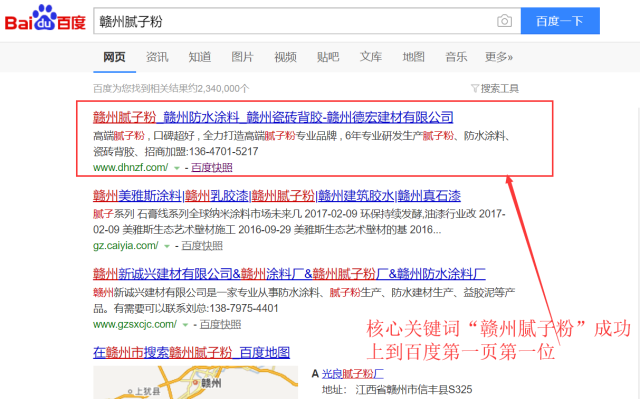This screenshot has width=640, height=399.
Task: Click the phone number 138-7975-4401 text
Action: click(244, 308)
